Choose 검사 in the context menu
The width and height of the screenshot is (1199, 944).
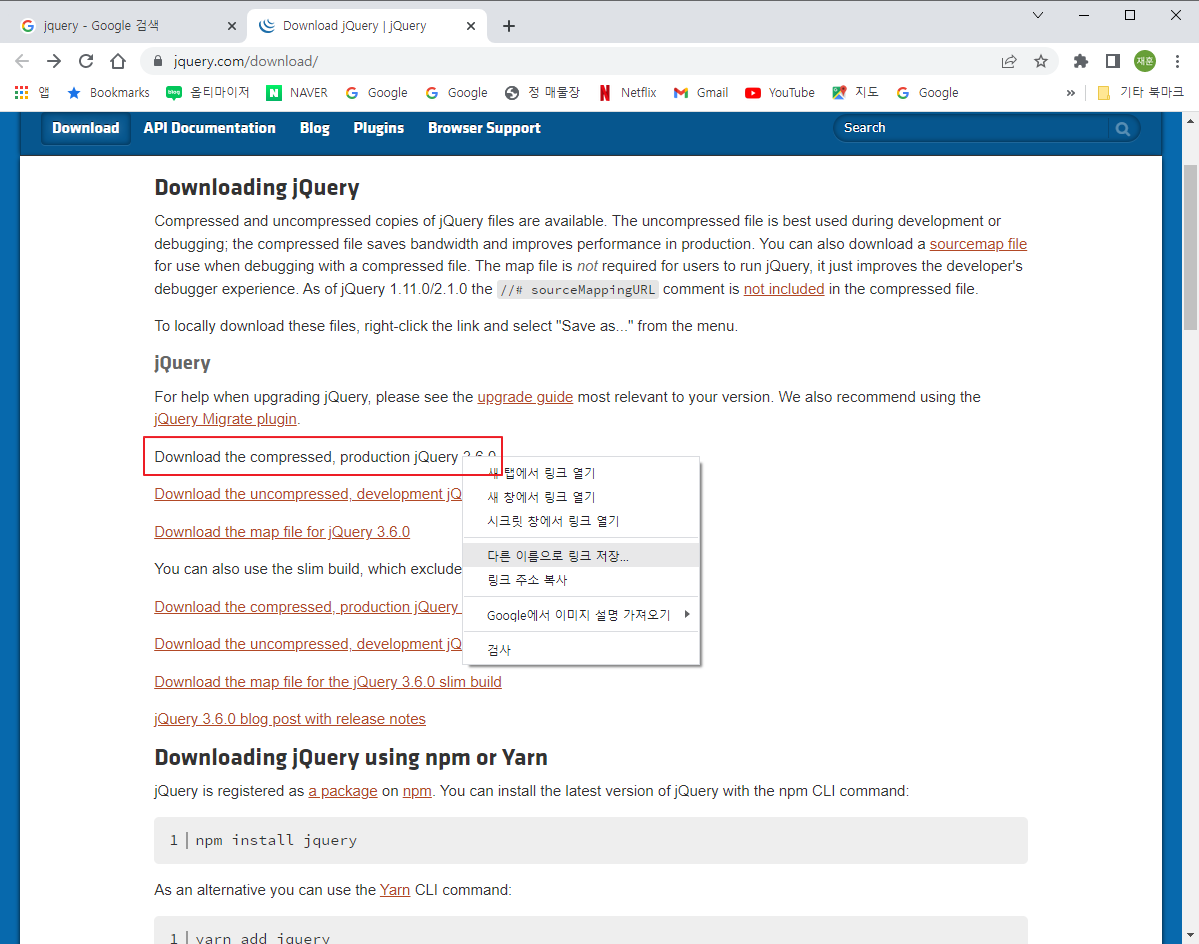[x=581, y=650]
